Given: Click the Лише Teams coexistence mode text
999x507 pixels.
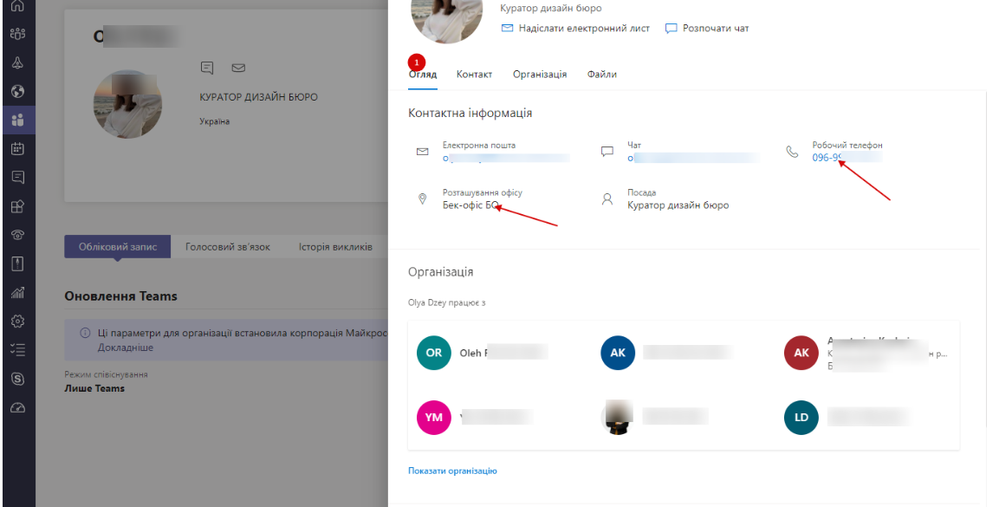Looking at the screenshot, I should [94, 389].
